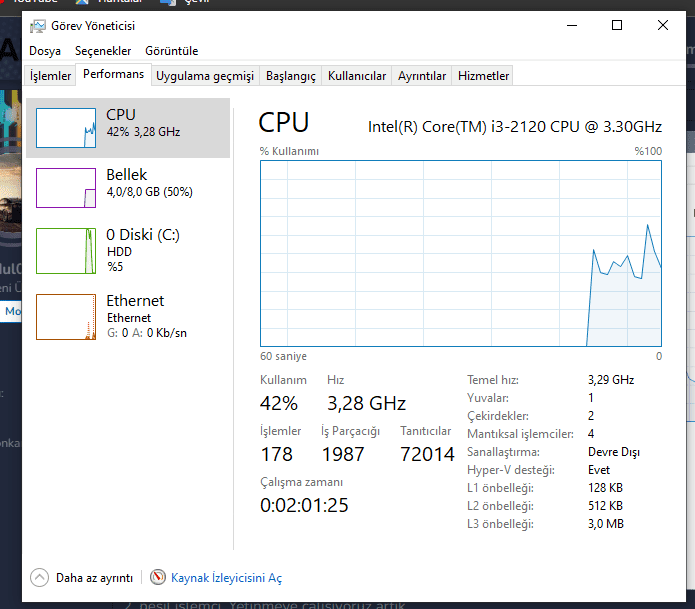
Task: Open the Dosya menu
Action: coord(45,51)
